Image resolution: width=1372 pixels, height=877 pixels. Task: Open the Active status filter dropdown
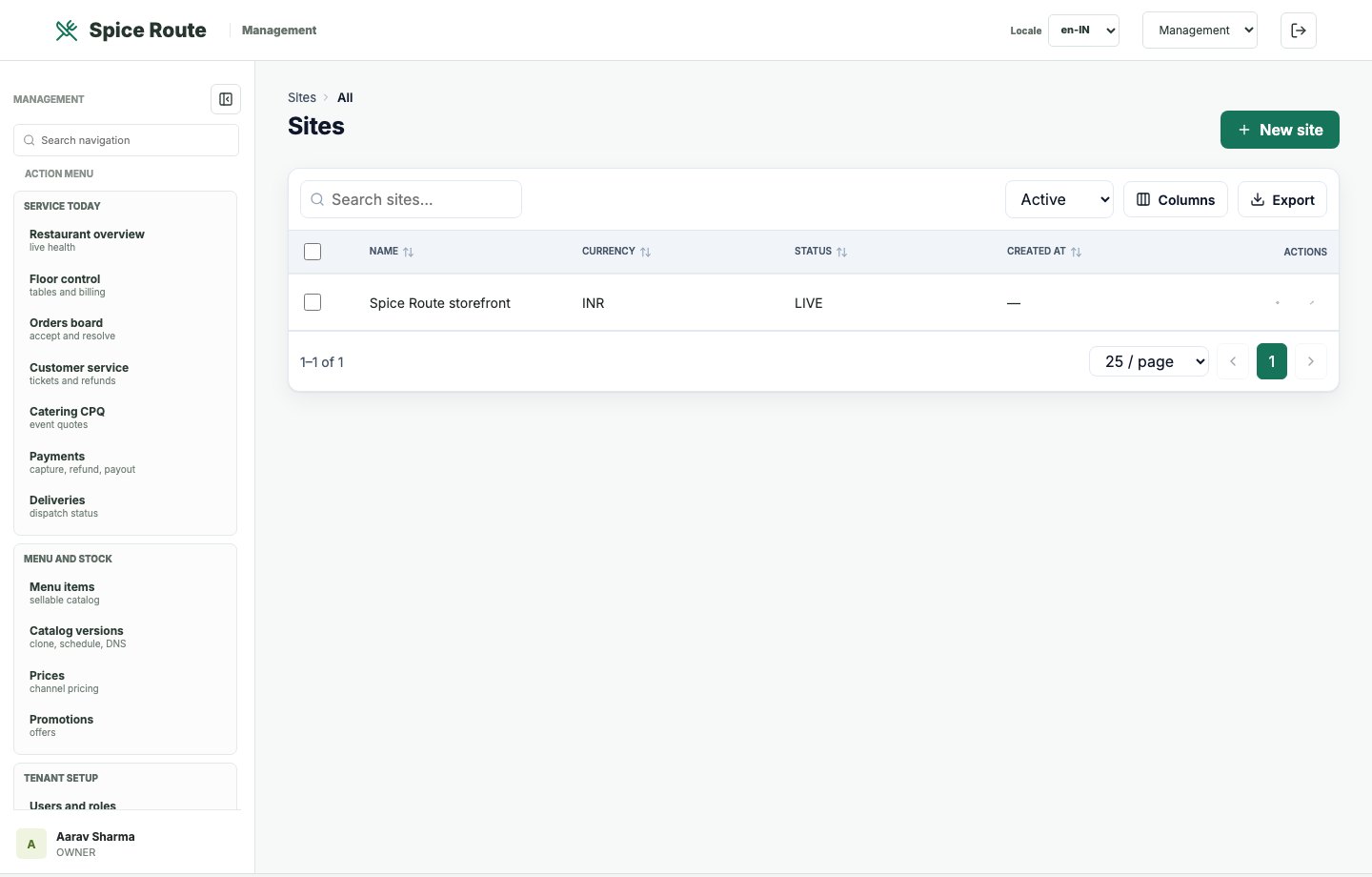1059,199
